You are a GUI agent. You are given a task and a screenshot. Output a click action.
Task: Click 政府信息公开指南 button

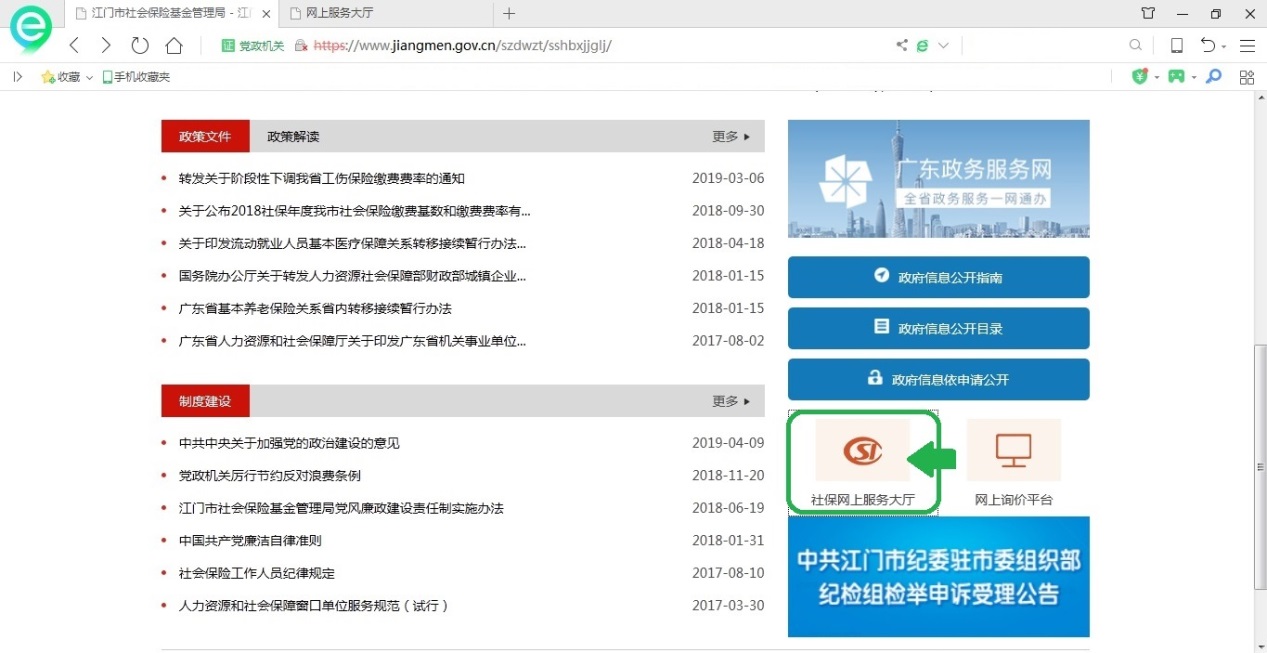point(938,277)
